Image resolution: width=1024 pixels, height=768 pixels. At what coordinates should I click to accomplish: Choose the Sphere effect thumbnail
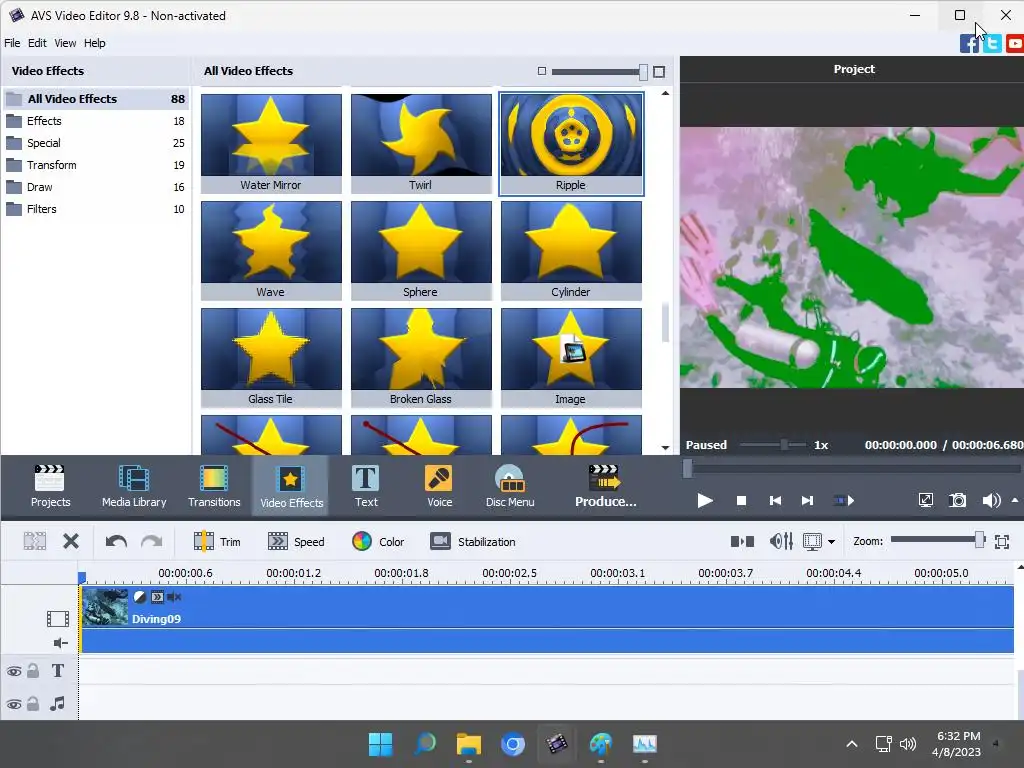[421, 250]
